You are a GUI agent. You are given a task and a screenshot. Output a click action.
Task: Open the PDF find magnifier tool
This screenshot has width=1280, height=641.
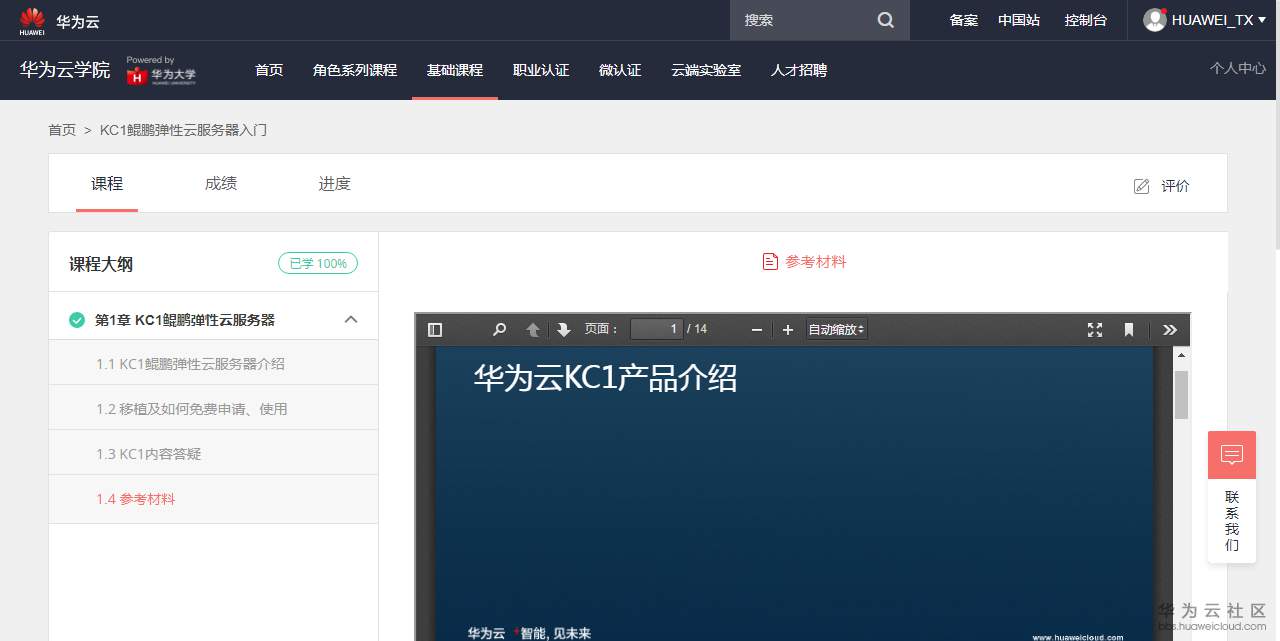coord(500,330)
